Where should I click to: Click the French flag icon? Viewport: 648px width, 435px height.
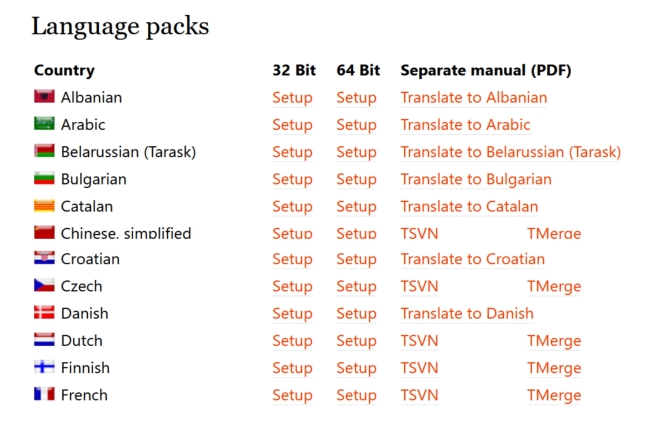click(44, 394)
